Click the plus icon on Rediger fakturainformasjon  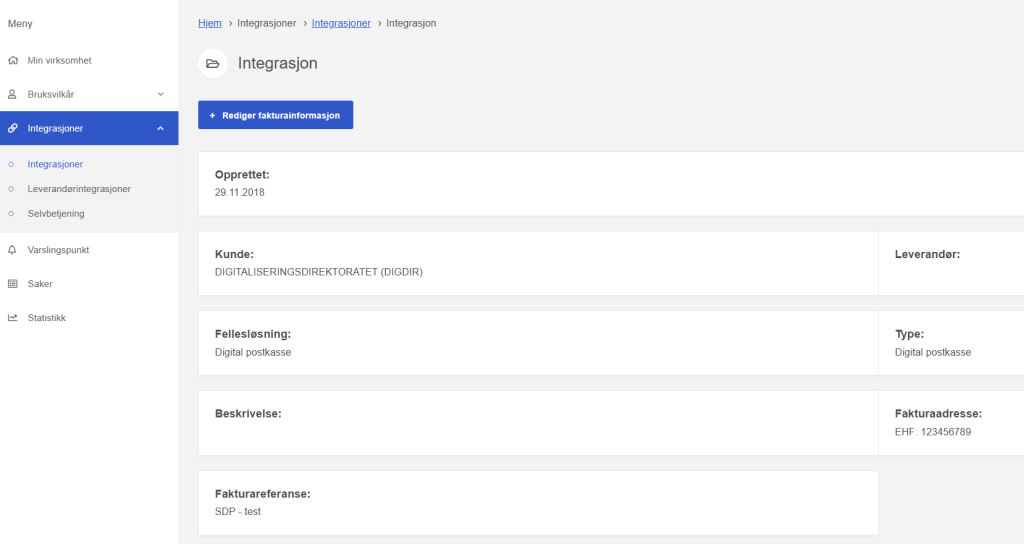(212, 116)
